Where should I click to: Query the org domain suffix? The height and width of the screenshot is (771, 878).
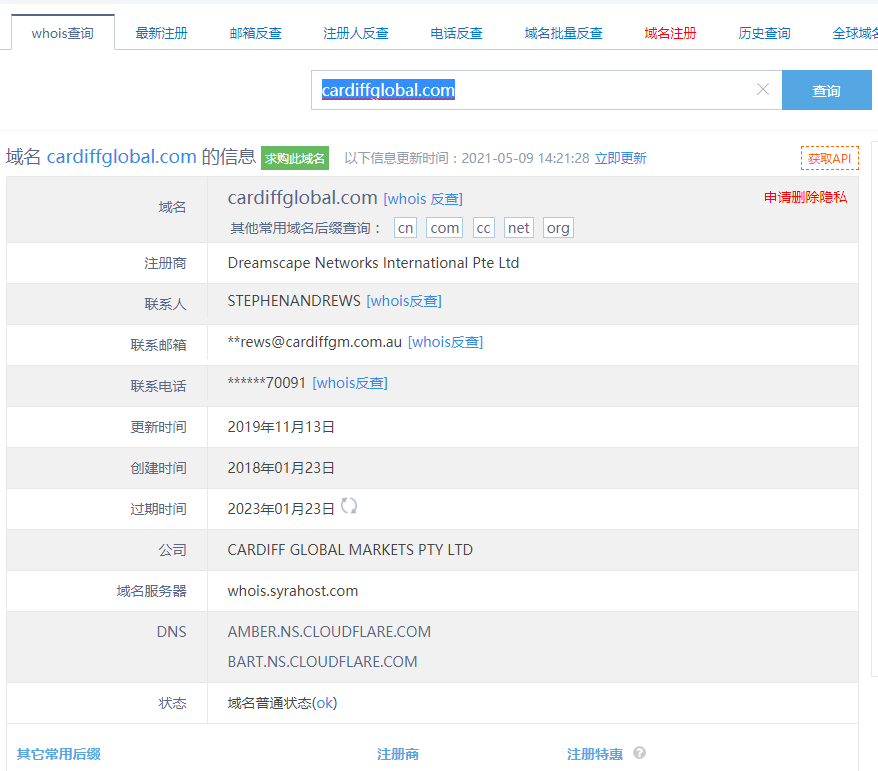click(558, 228)
